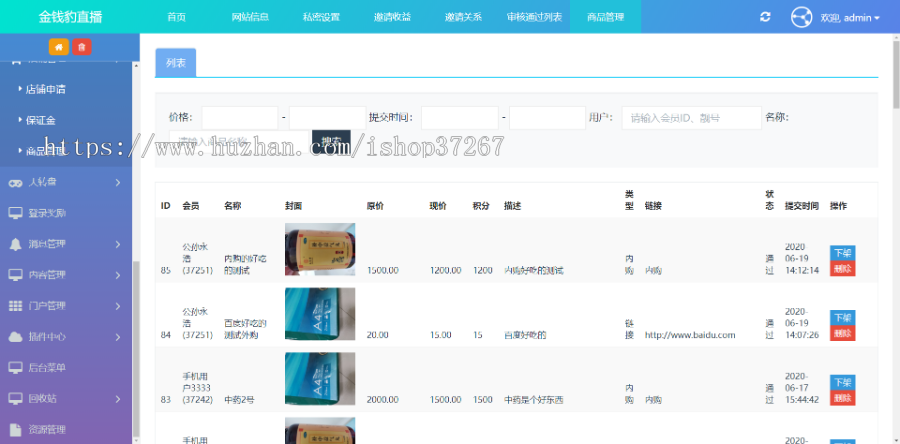
Task: Expand the 门户管理 sidebar chevron
Action: tap(118, 306)
